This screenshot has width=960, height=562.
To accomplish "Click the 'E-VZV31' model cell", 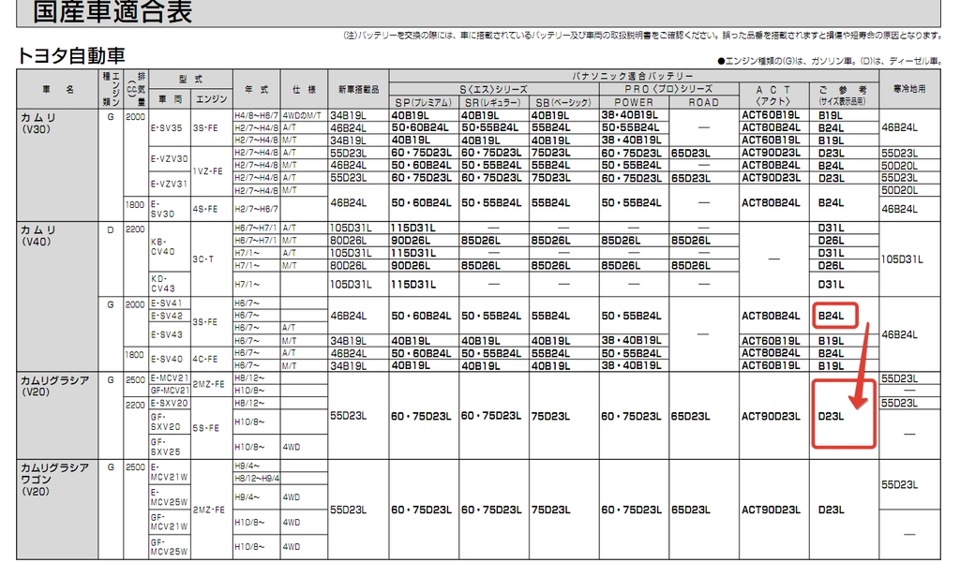I will click(x=169, y=184).
